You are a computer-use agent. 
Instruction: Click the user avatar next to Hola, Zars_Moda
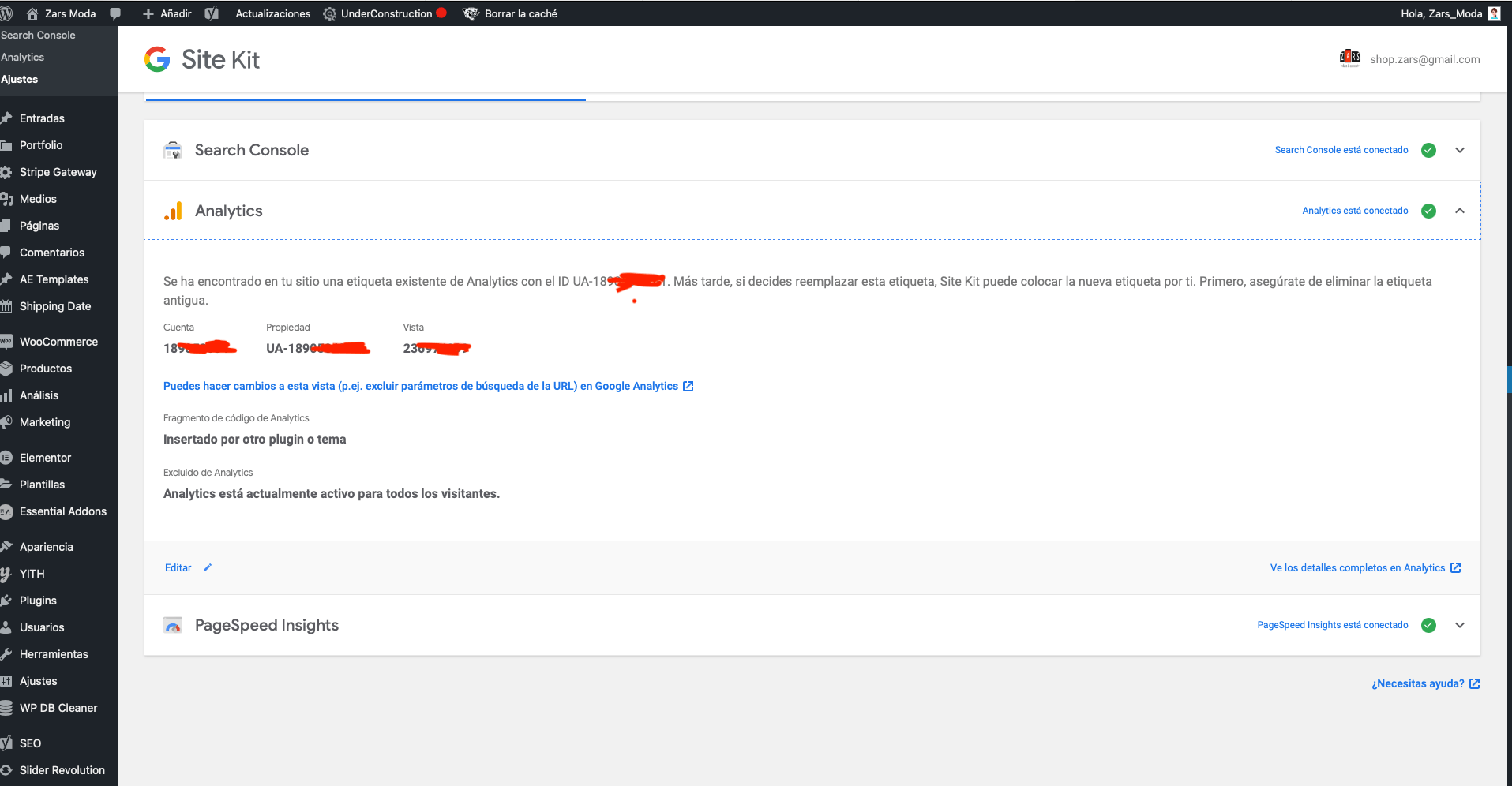(1494, 13)
